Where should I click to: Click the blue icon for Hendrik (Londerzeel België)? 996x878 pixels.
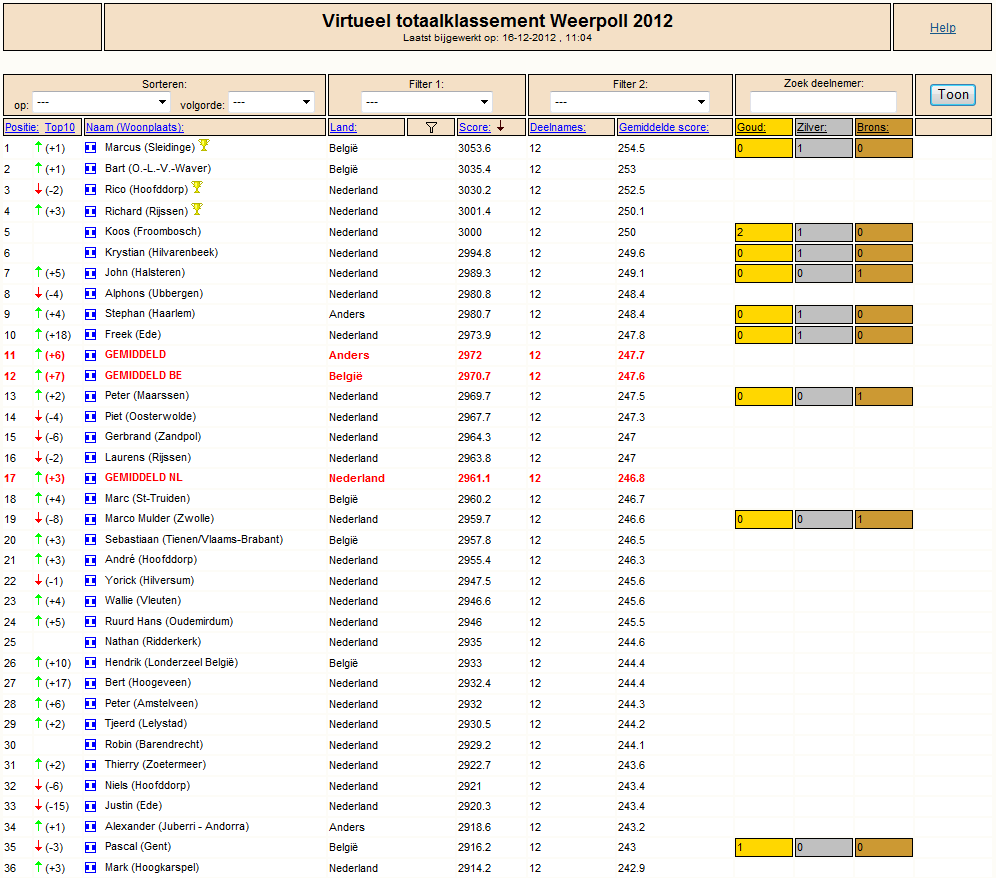point(91,663)
